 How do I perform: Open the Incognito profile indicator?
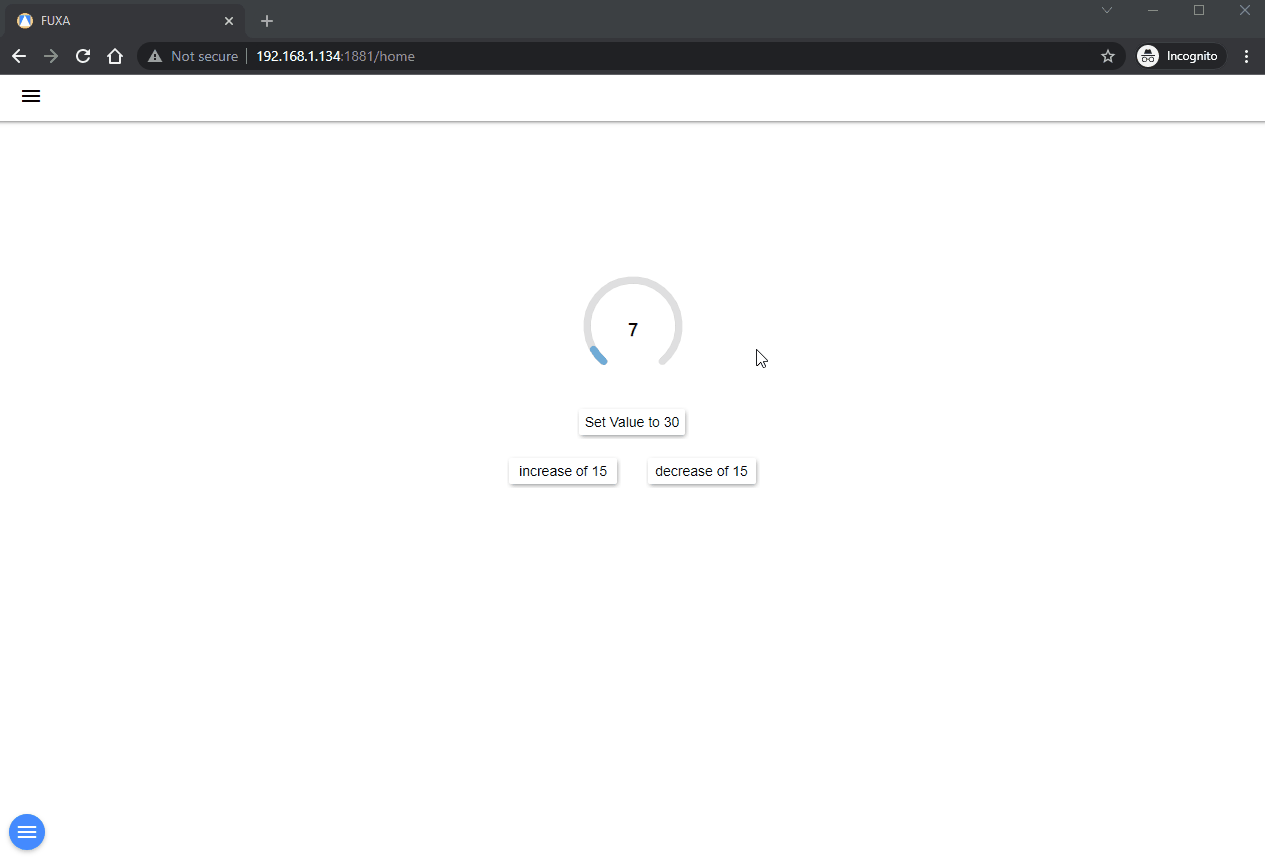click(1180, 56)
